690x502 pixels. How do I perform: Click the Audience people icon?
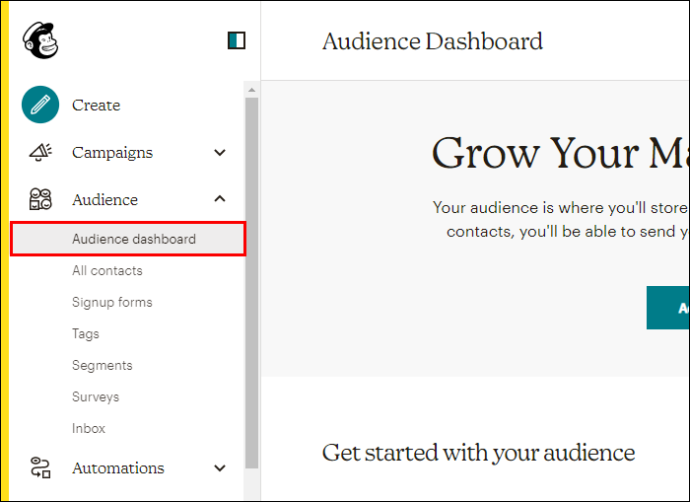click(40, 199)
